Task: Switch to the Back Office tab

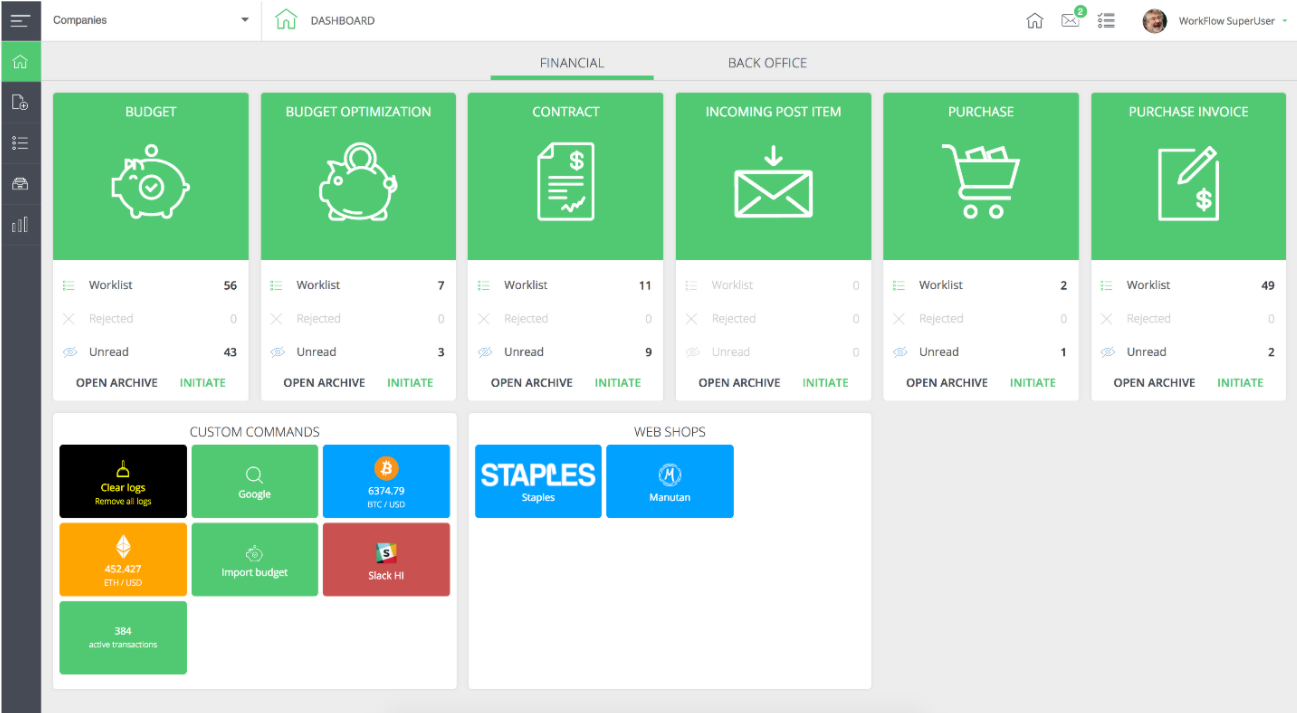Action: 767,63
